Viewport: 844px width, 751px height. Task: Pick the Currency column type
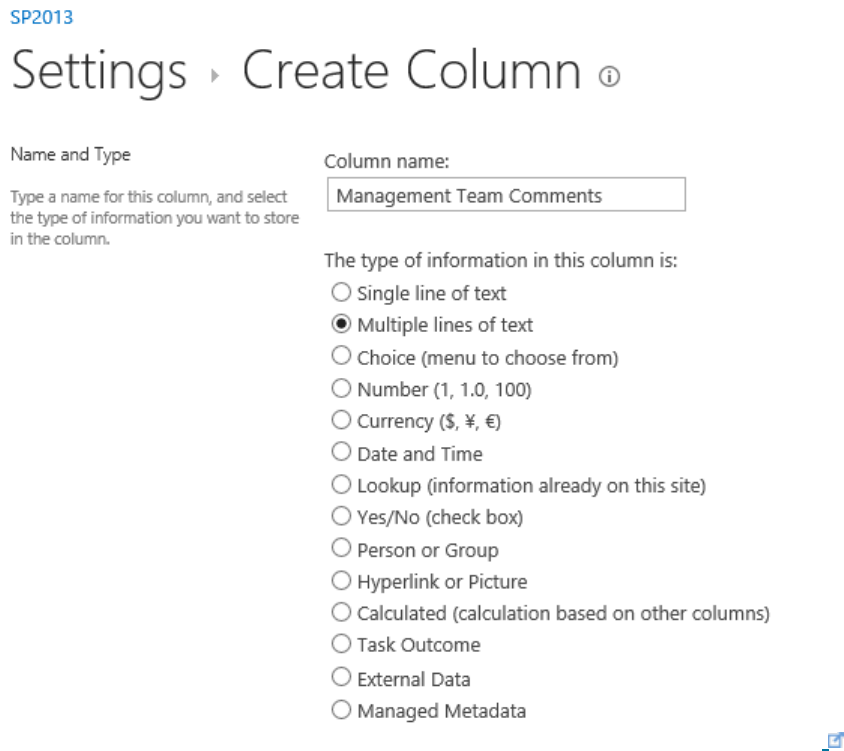point(342,421)
